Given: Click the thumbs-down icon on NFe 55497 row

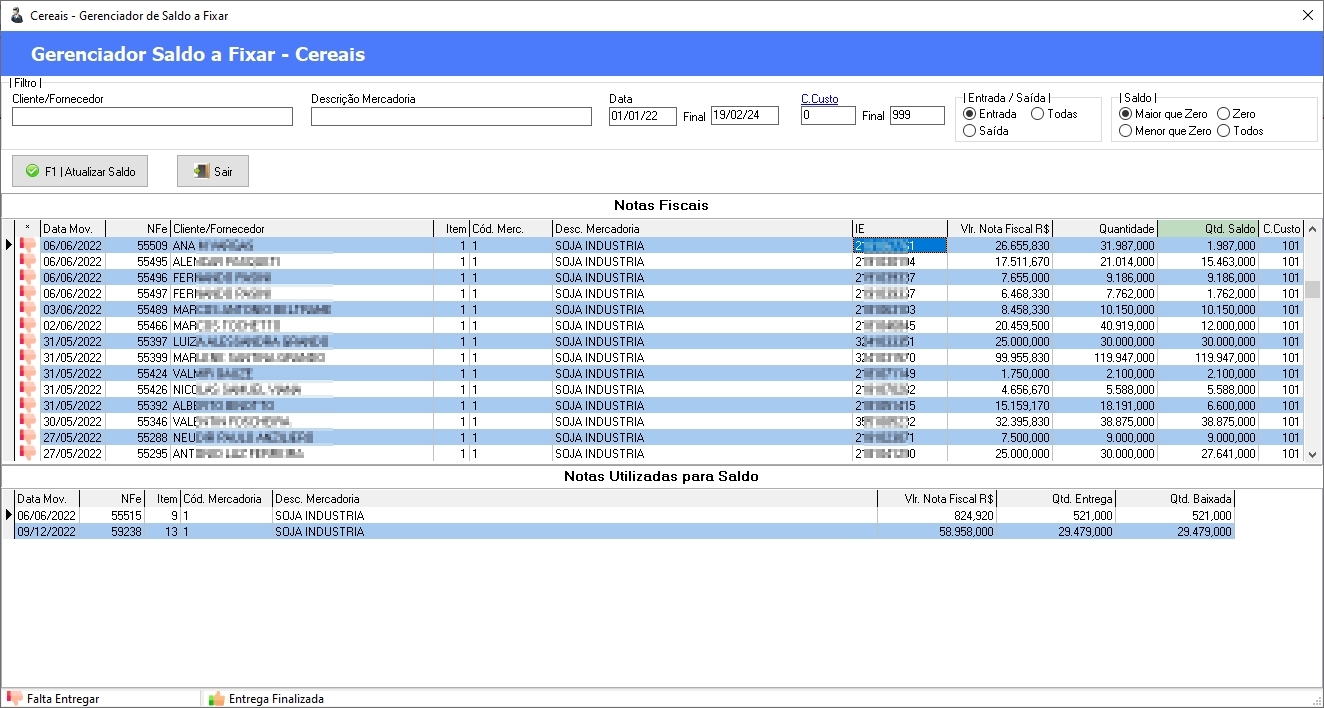Looking at the screenshot, I should 27,293.
